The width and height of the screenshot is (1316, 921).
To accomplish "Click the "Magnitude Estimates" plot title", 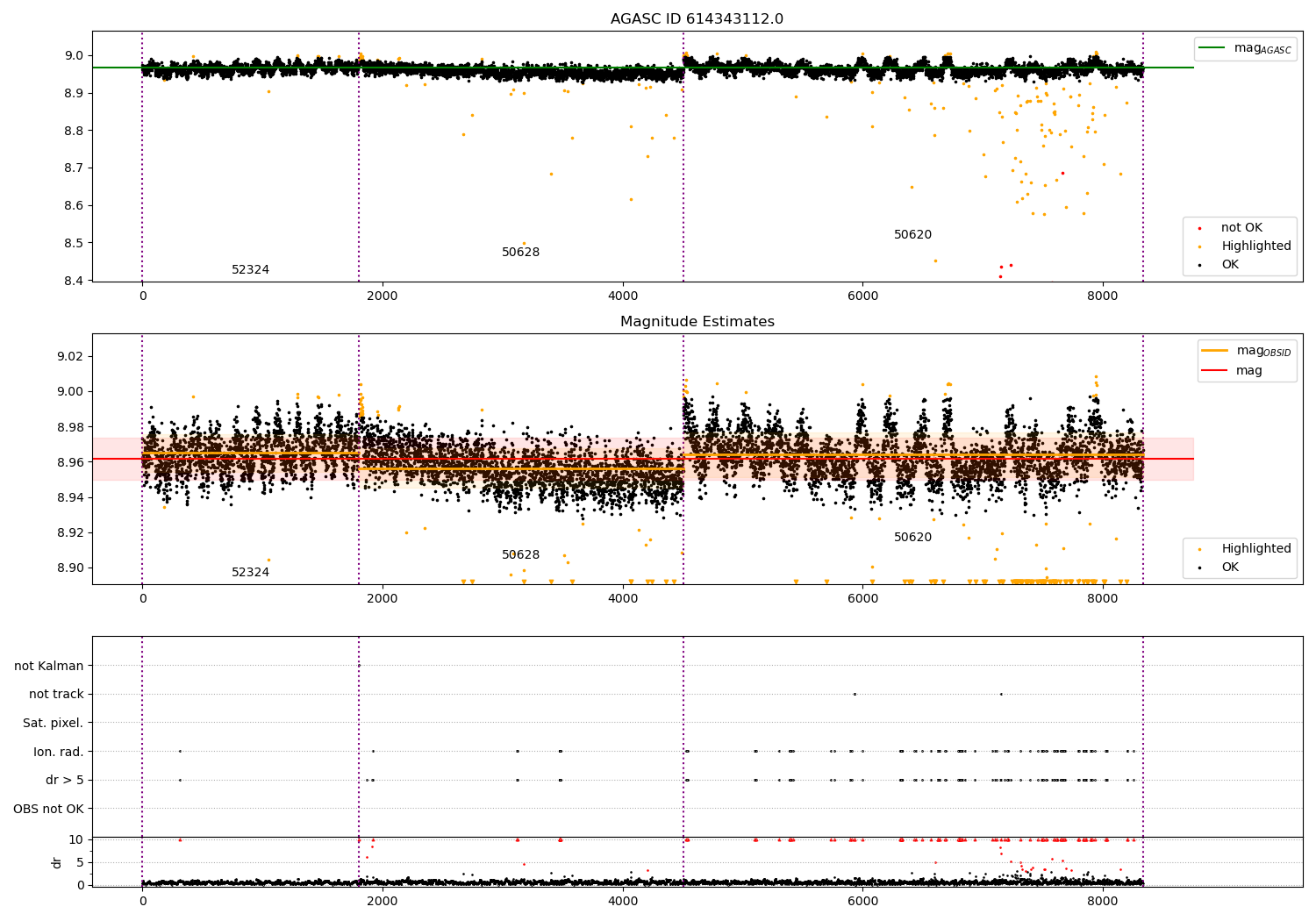I will (x=697, y=322).
